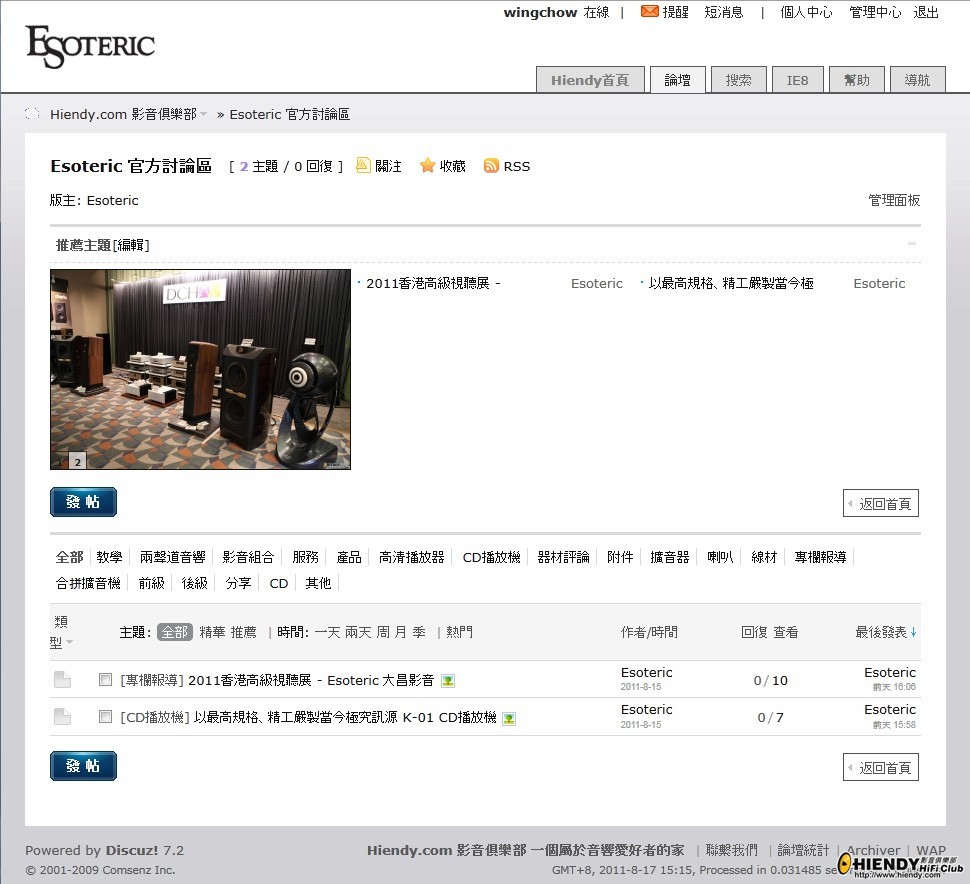Filter by category 高清播放器
970x884 pixels.
(x=411, y=557)
